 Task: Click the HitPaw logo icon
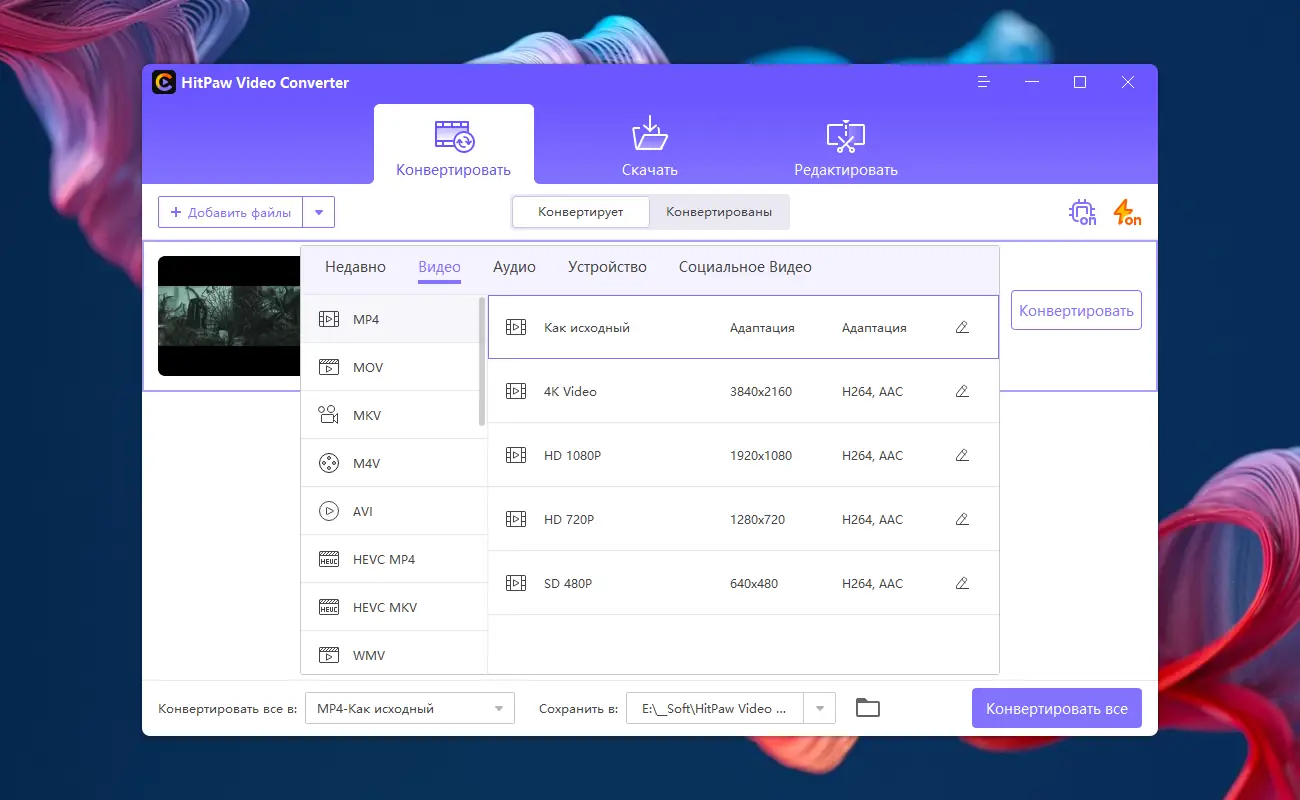[x=164, y=82]
